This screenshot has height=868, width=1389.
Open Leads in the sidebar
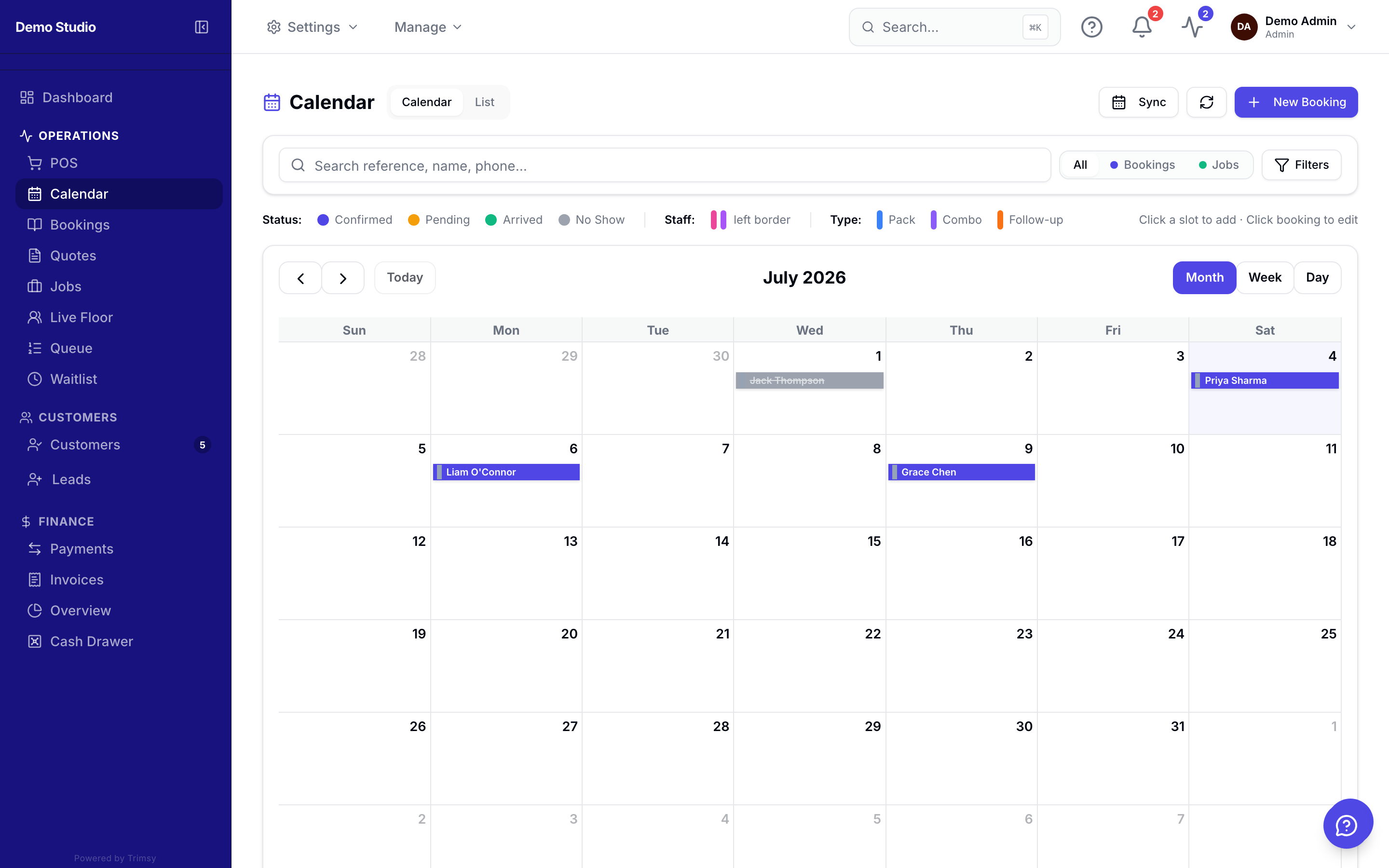tap(119, 479)
